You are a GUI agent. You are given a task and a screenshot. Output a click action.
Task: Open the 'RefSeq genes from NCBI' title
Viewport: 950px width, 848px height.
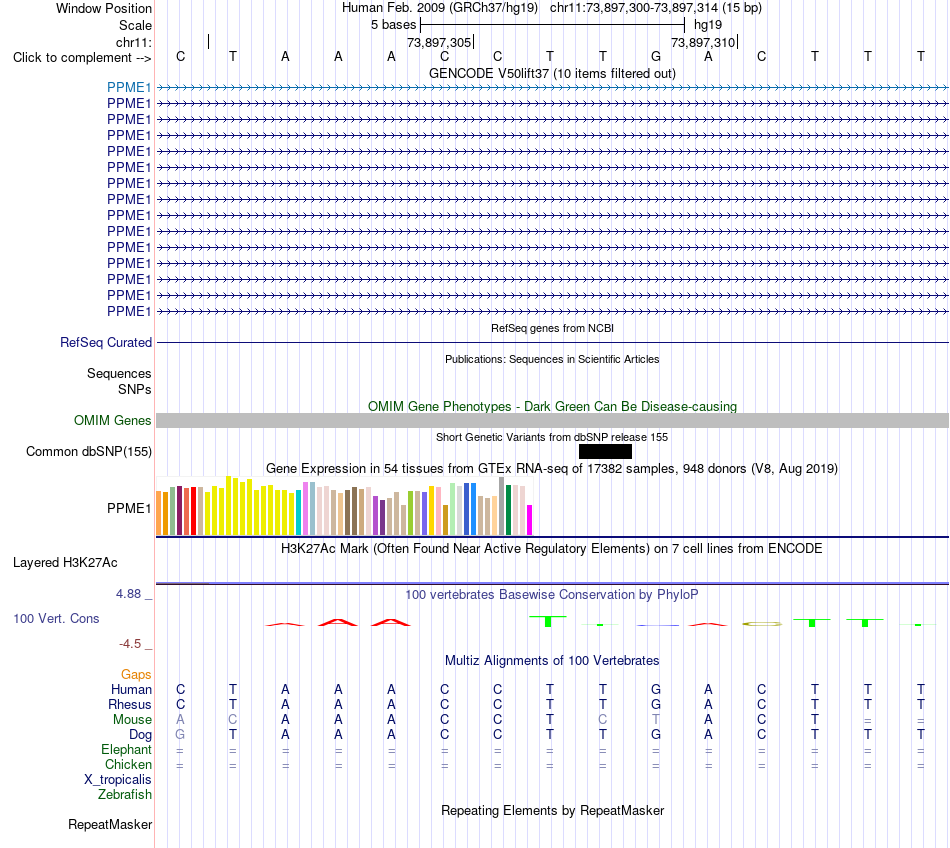point(552,328)
